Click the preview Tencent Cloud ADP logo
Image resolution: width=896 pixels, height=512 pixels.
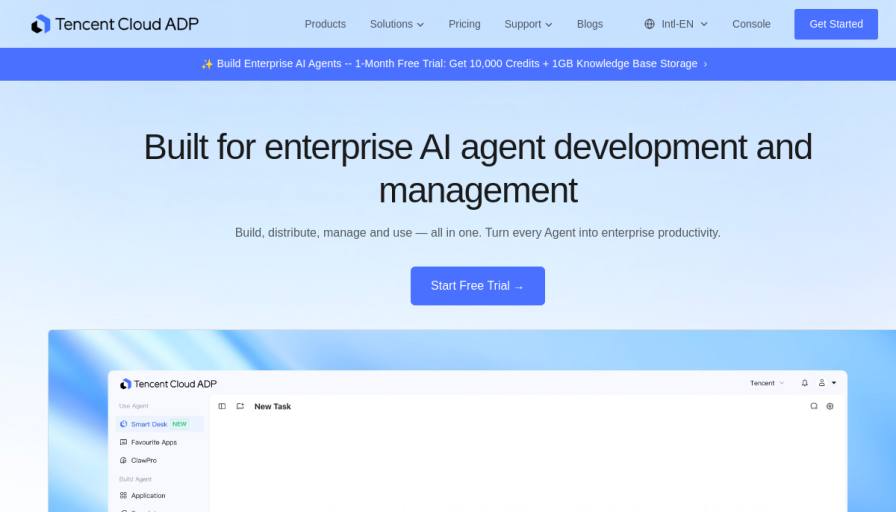[169, 384]
